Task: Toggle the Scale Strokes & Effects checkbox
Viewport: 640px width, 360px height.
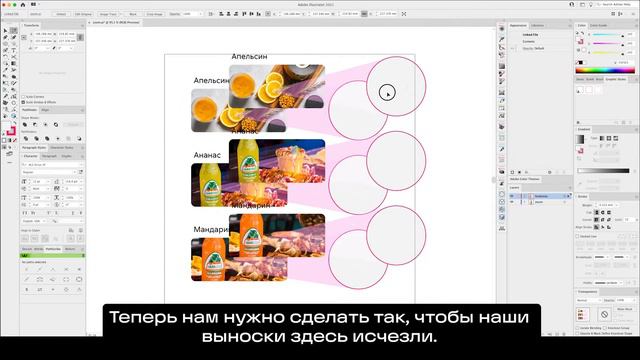Action: click(23, 102)
